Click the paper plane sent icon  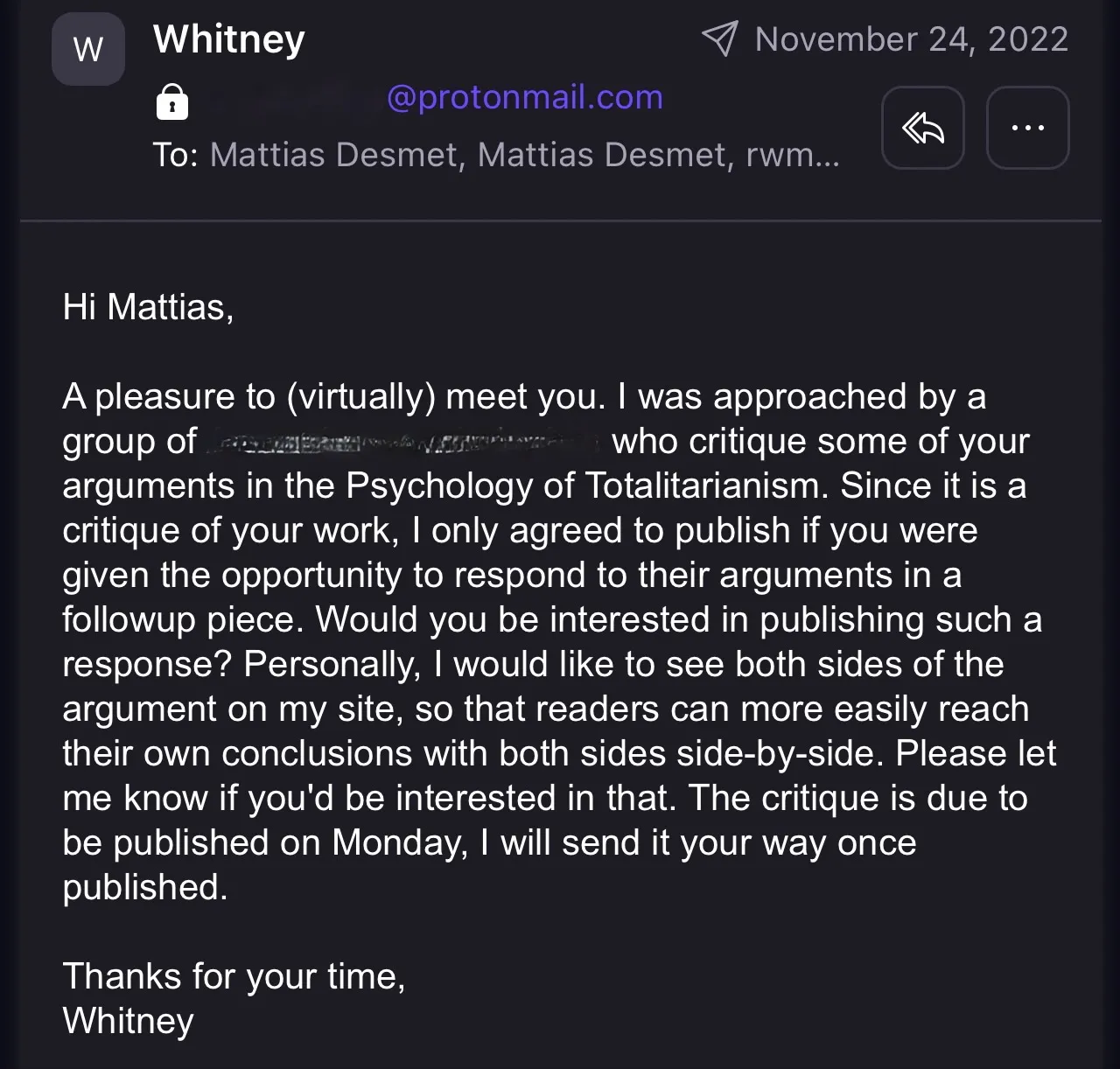(x=720, y=38)
